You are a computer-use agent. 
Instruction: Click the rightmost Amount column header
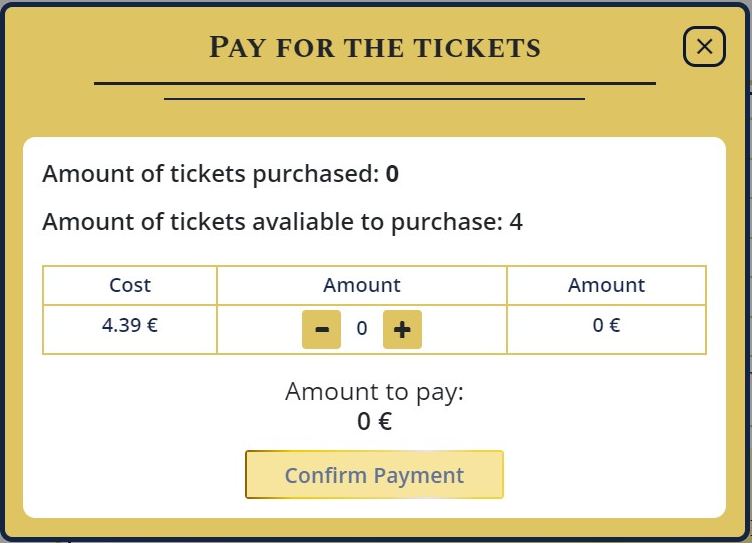click(x=606, y=285)
